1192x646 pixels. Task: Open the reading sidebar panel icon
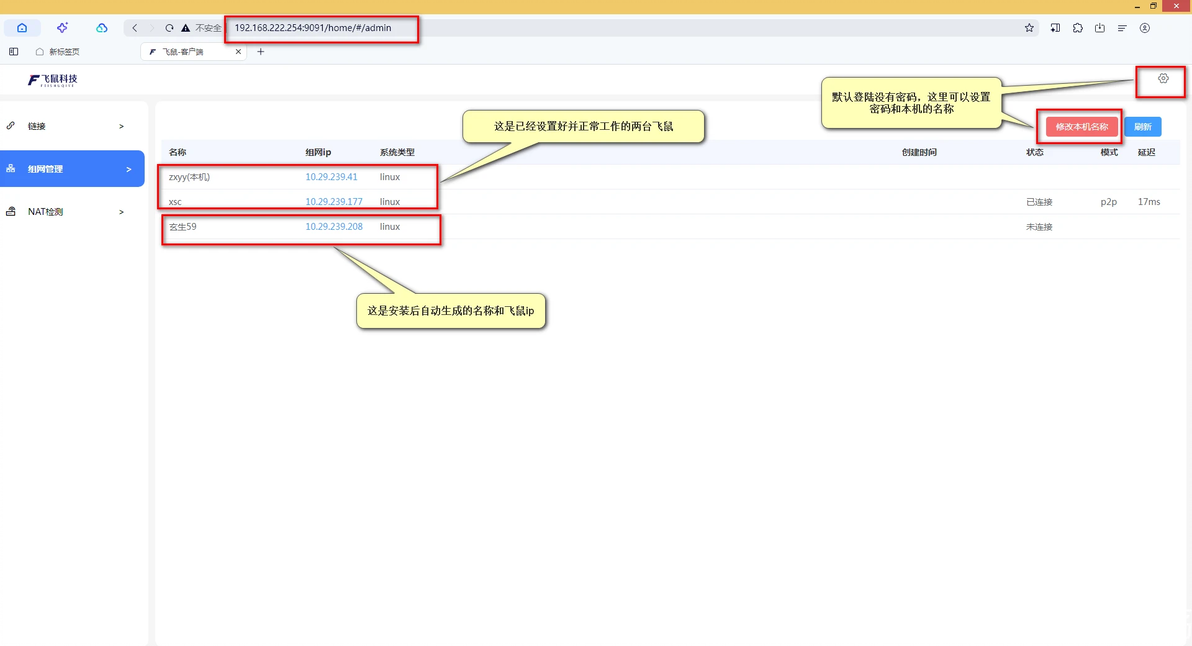click(1055, 28)
